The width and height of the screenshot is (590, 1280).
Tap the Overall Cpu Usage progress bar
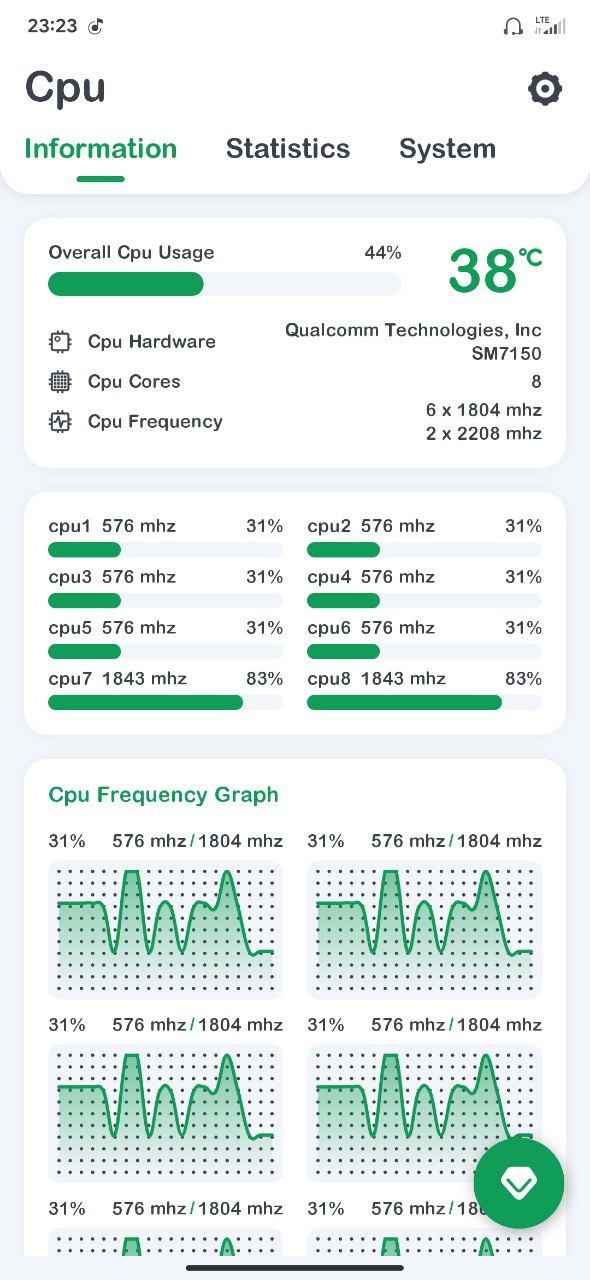coord(225,284)
